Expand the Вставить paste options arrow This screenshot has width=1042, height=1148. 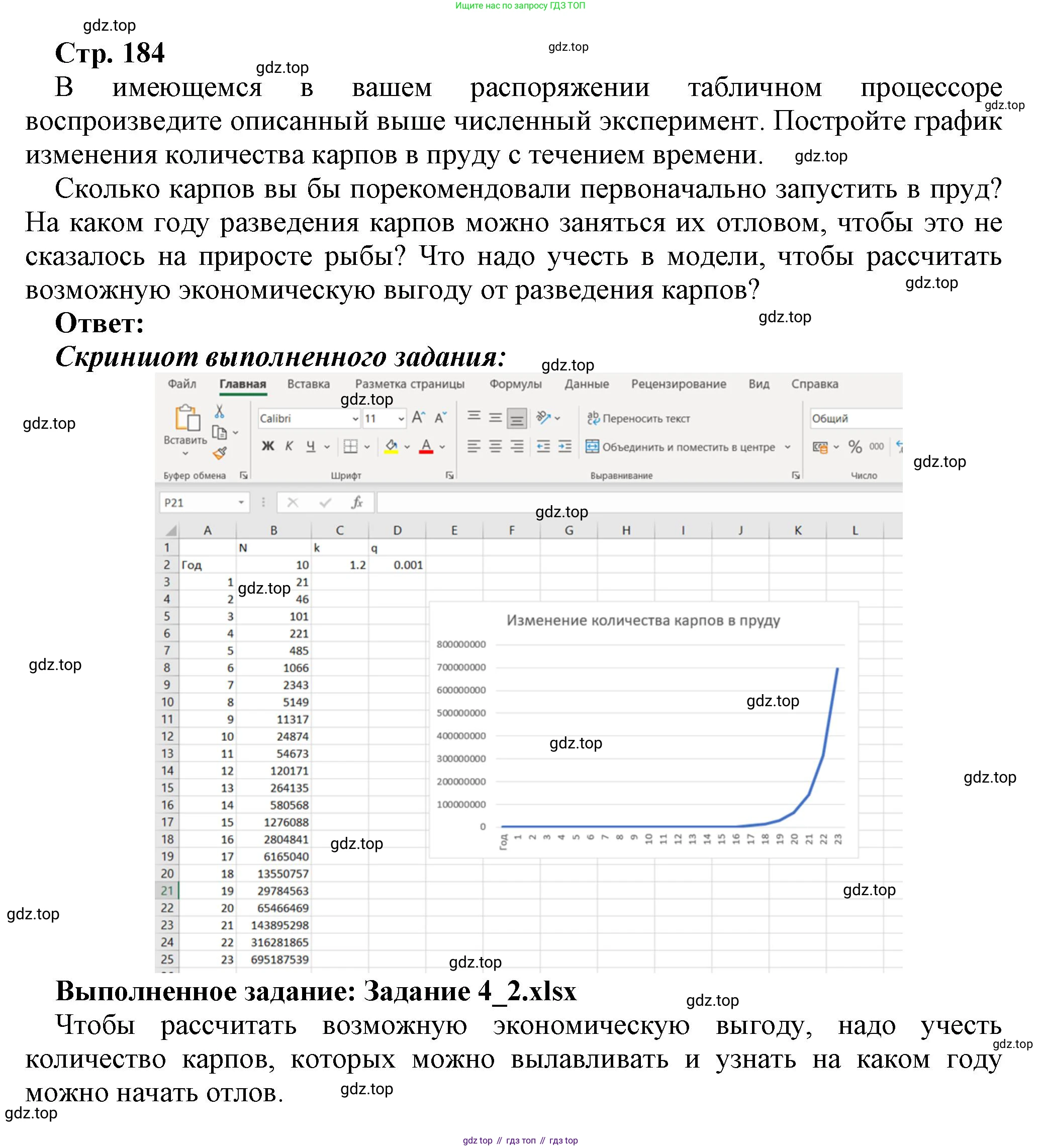185,453
